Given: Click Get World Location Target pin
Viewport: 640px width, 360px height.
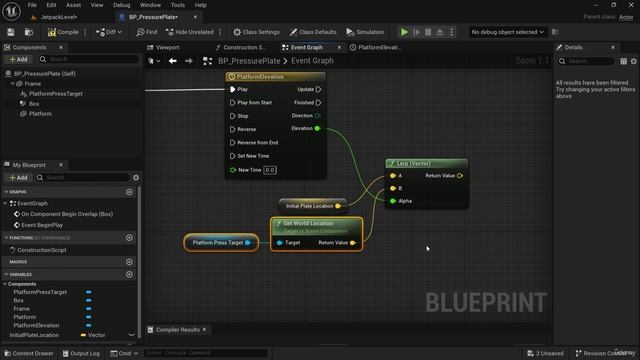Looking at the screenshot, I should 279,242.
